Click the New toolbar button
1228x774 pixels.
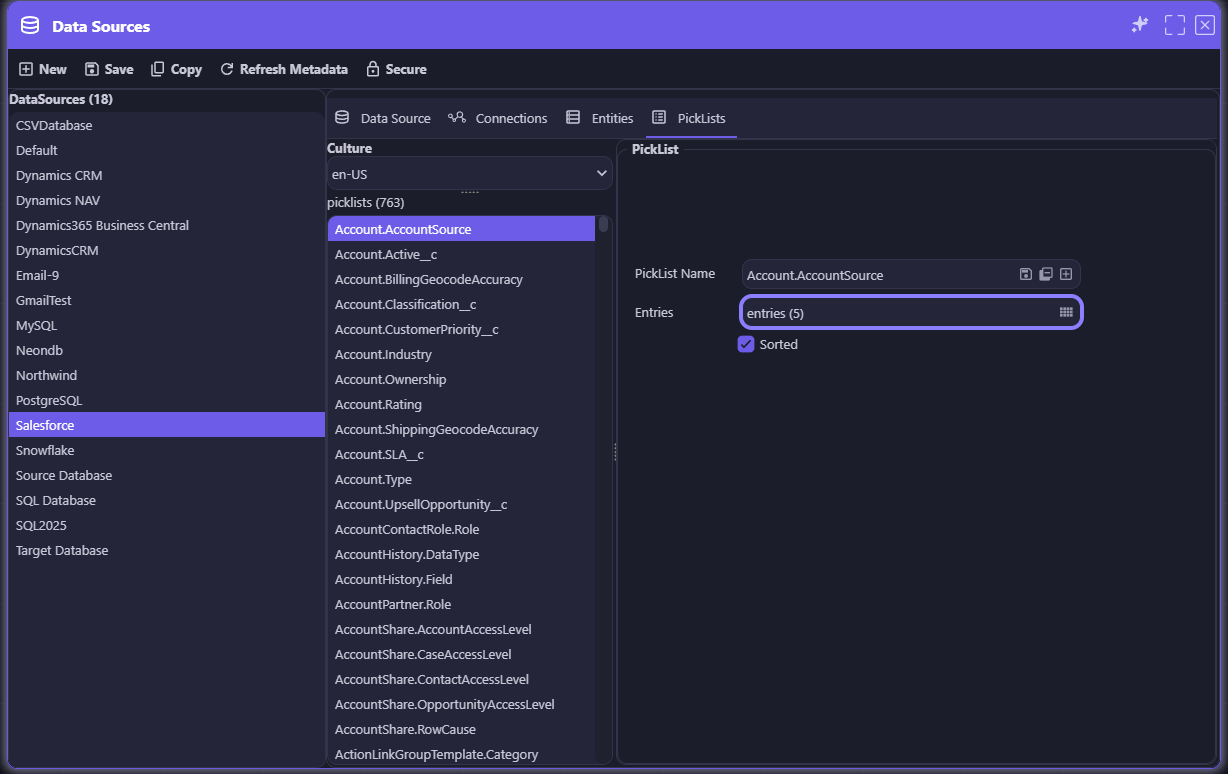(43, 69)
